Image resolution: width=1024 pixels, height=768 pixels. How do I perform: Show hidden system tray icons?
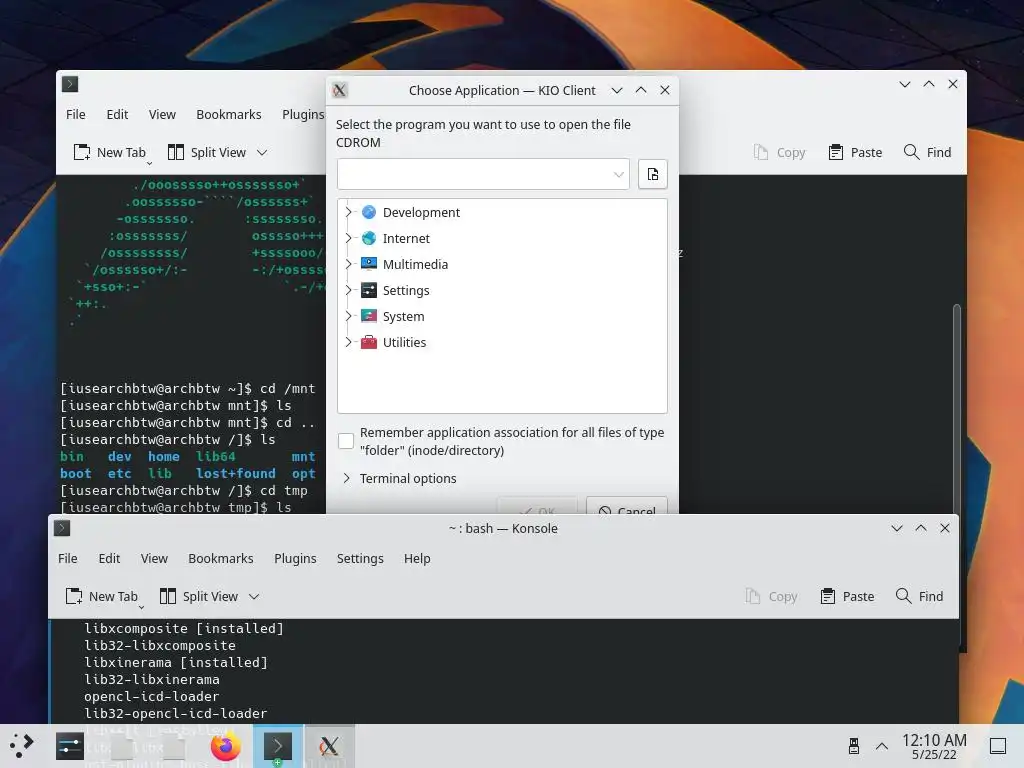[x=882, y=746]
